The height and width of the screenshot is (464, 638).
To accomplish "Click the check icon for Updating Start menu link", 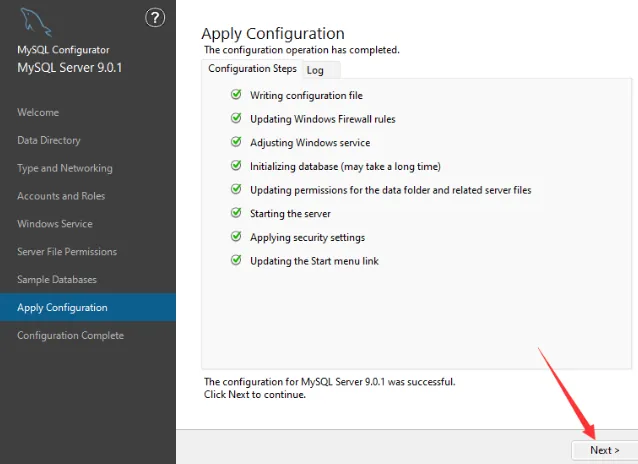I will [x=236, y=260].
